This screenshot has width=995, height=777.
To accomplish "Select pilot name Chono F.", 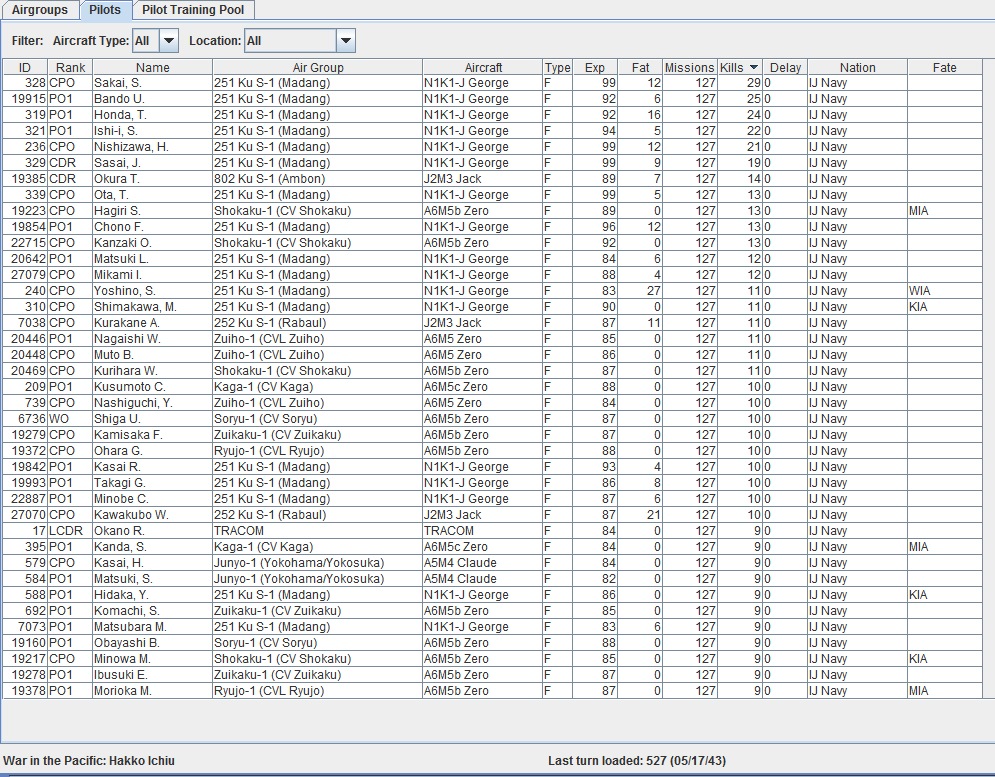I will click(119, 227).
